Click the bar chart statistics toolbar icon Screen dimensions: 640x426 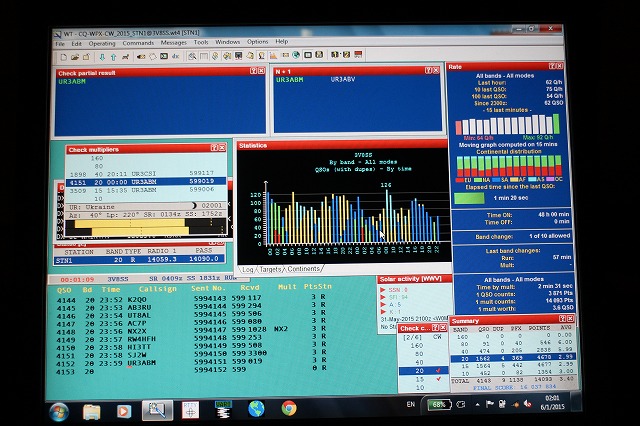[273, 55]
